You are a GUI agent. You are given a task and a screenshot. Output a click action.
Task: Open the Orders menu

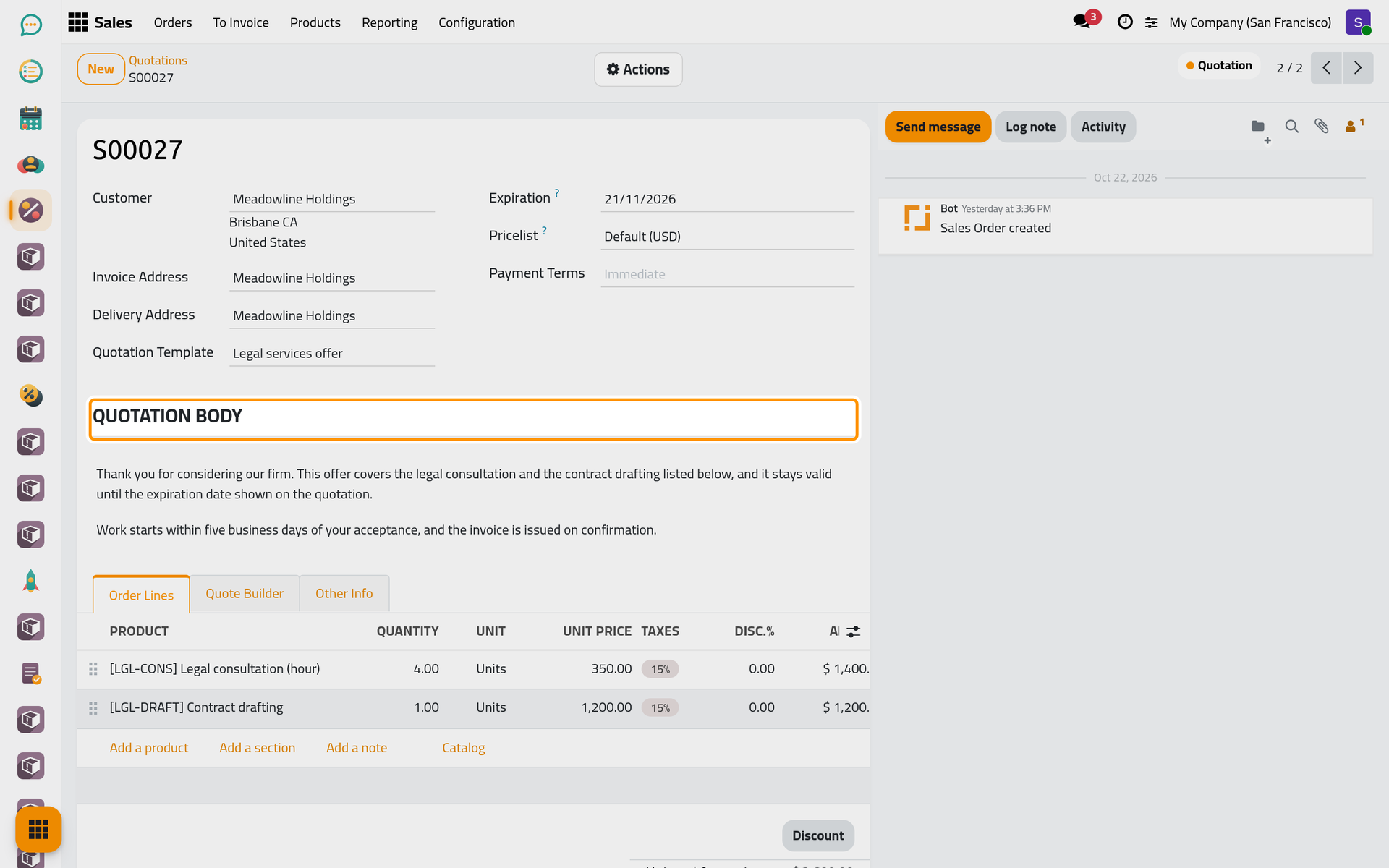click(x=173, y=22)
